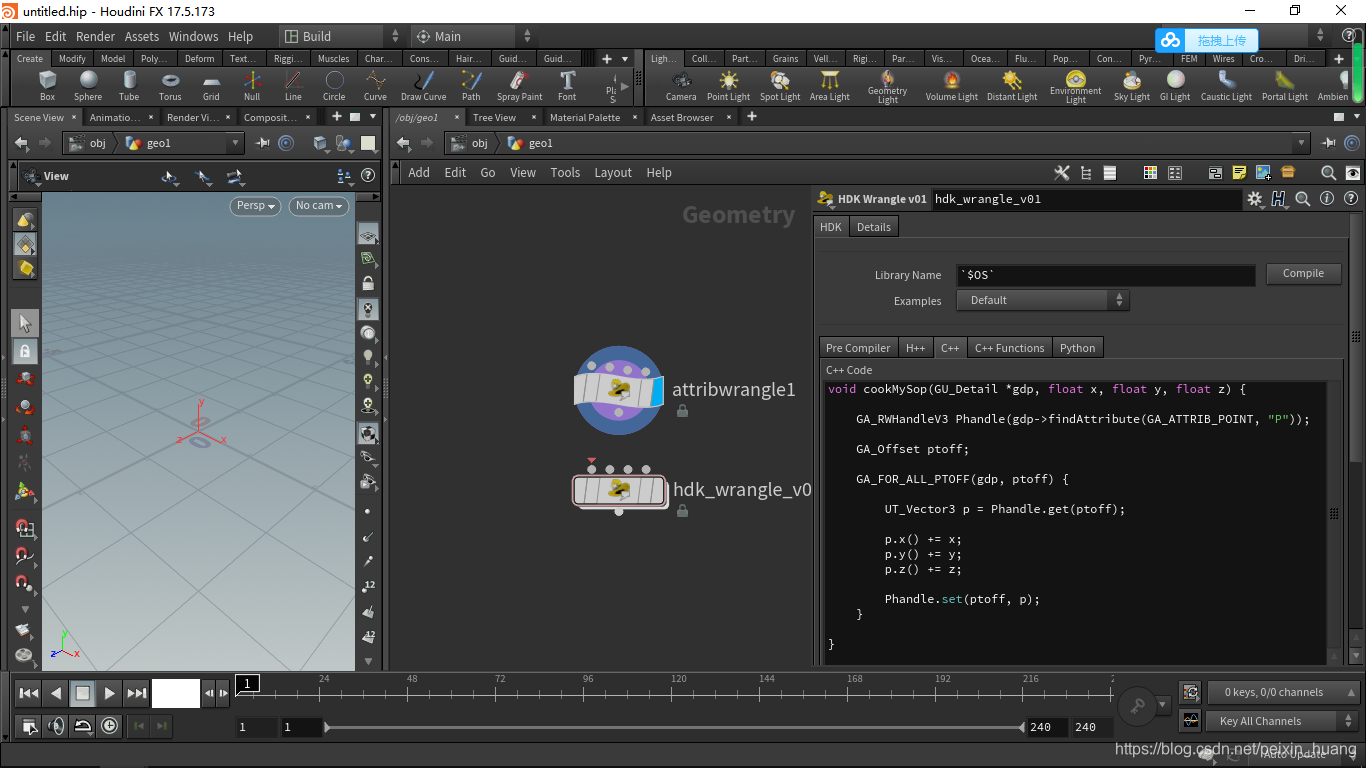Screen dimensions: 1366x768
Task: Click the Library Name input field
Action: (x=1106, y=275)
